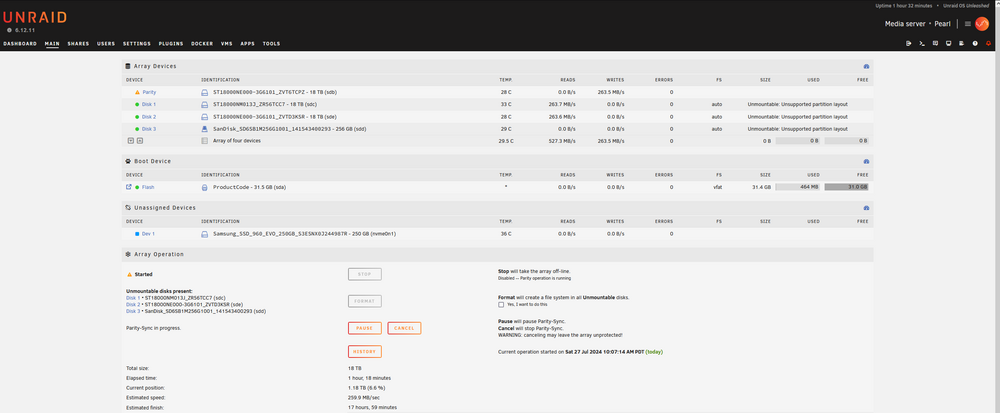Viewport: 1000px width, 413px height.
Task: Open the Tools menu
Action: (271, 44)
